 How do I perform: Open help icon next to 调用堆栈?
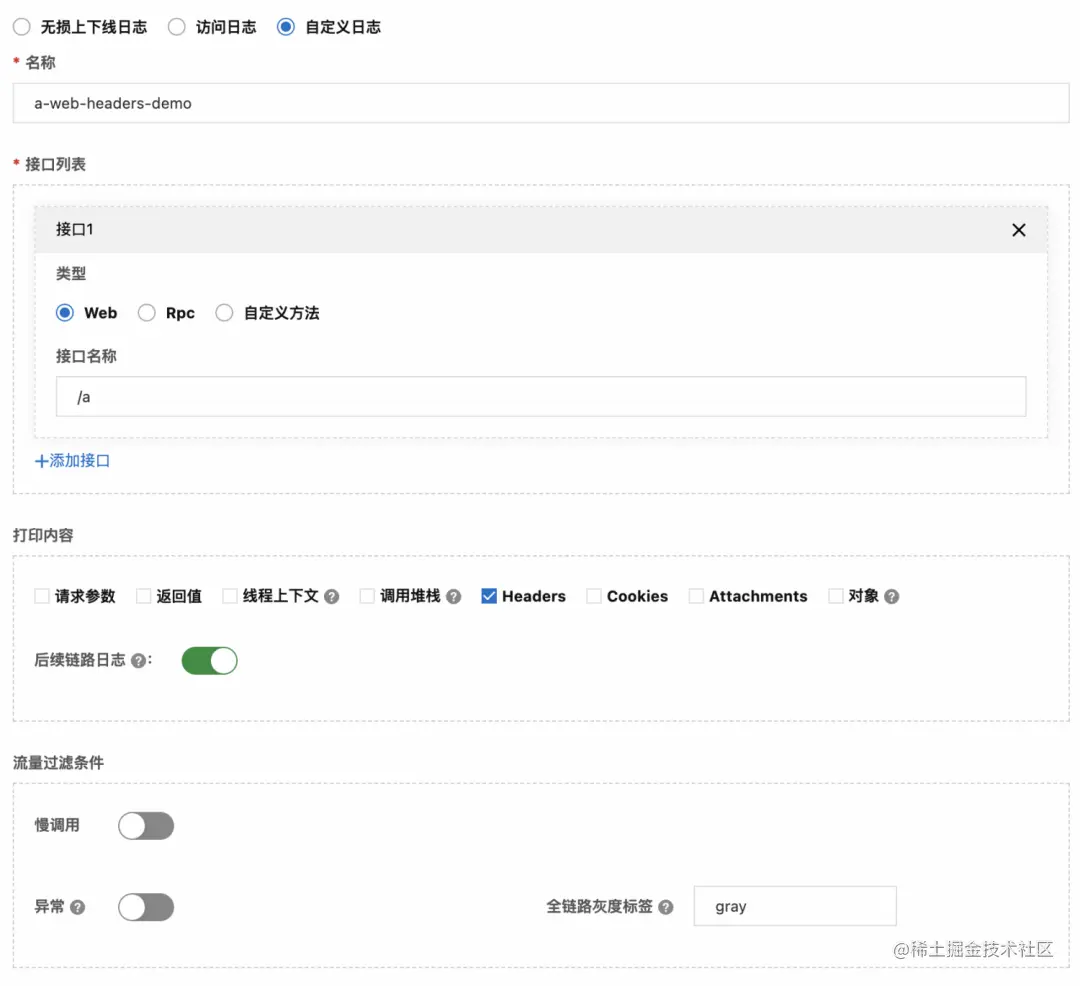click(453, 596)
